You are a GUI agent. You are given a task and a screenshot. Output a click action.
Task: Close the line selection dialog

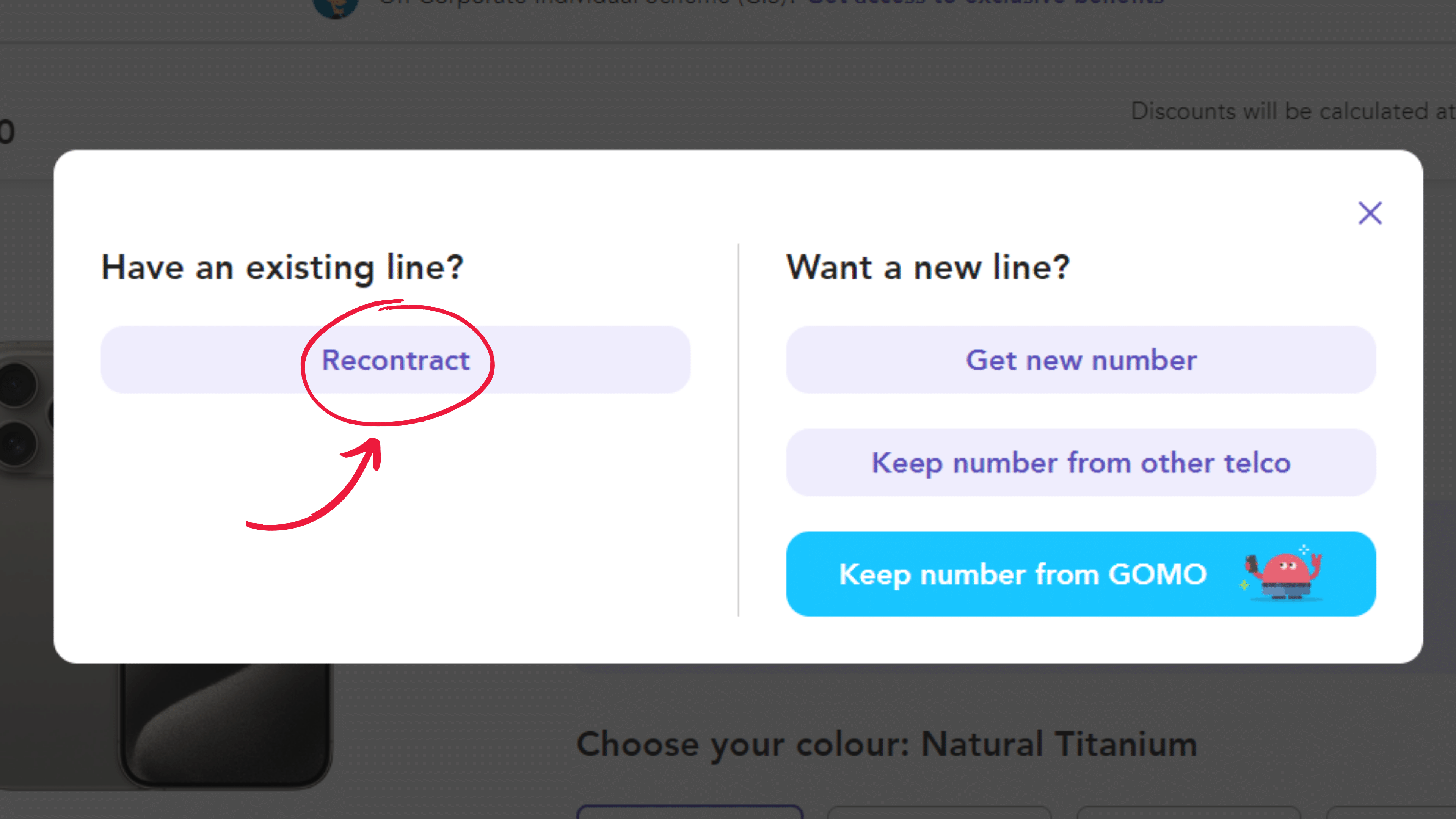coord(1370,213)
